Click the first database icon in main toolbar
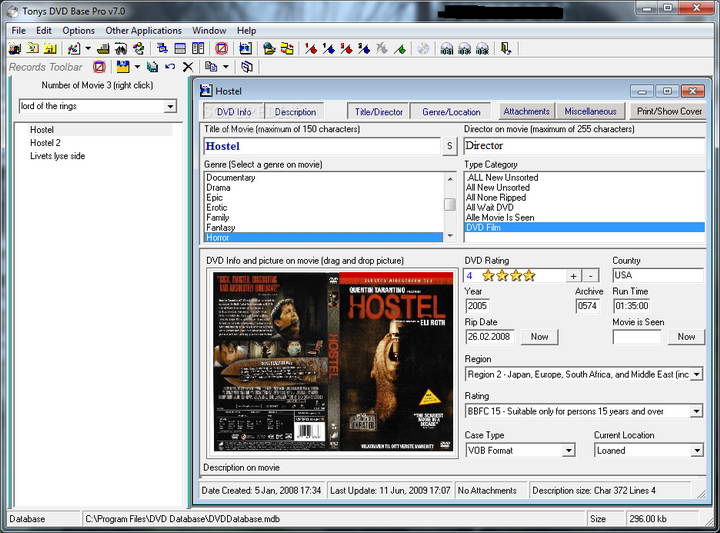720x533 pixels. coord(15,48)
